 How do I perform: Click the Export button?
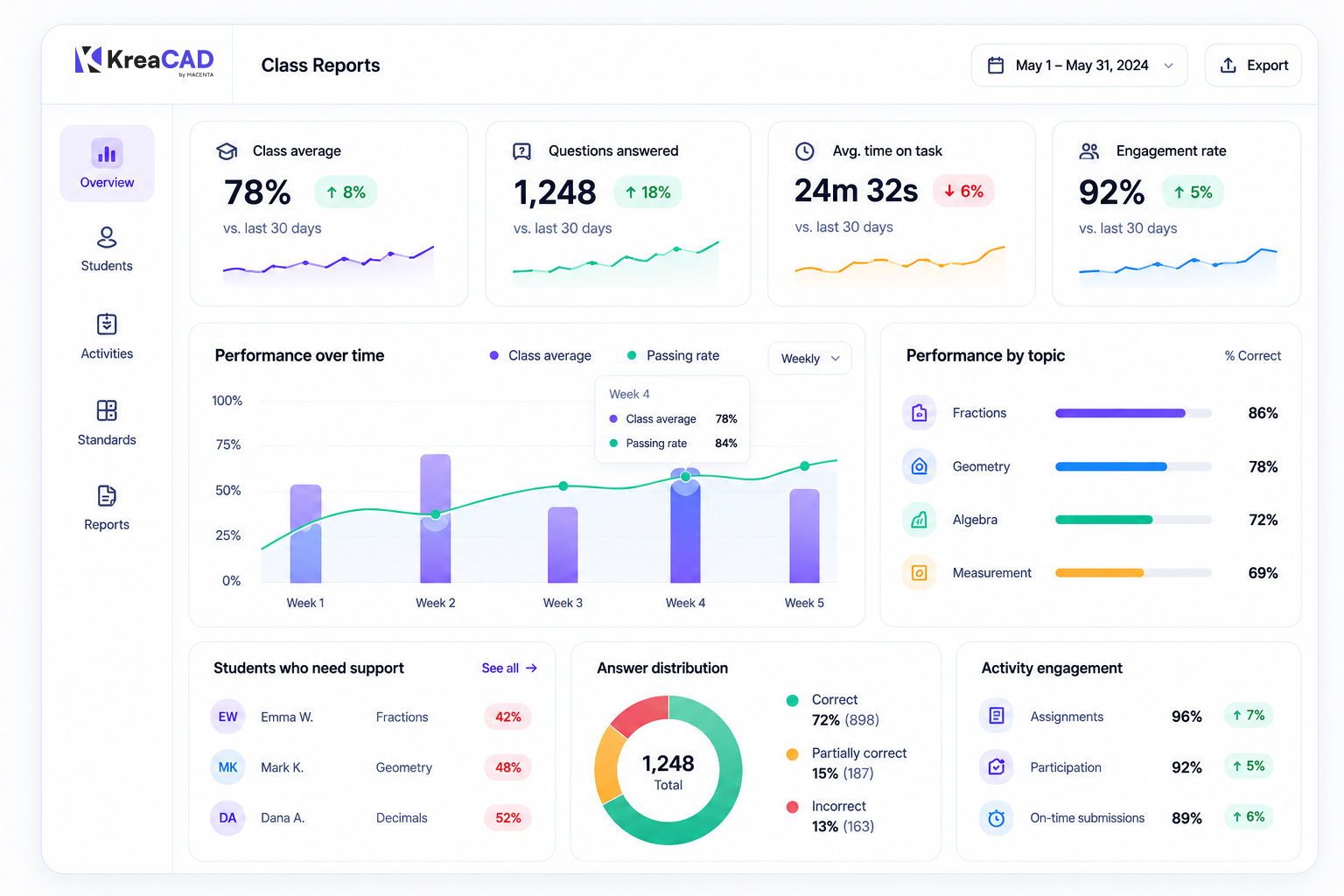click(1253, 66)
